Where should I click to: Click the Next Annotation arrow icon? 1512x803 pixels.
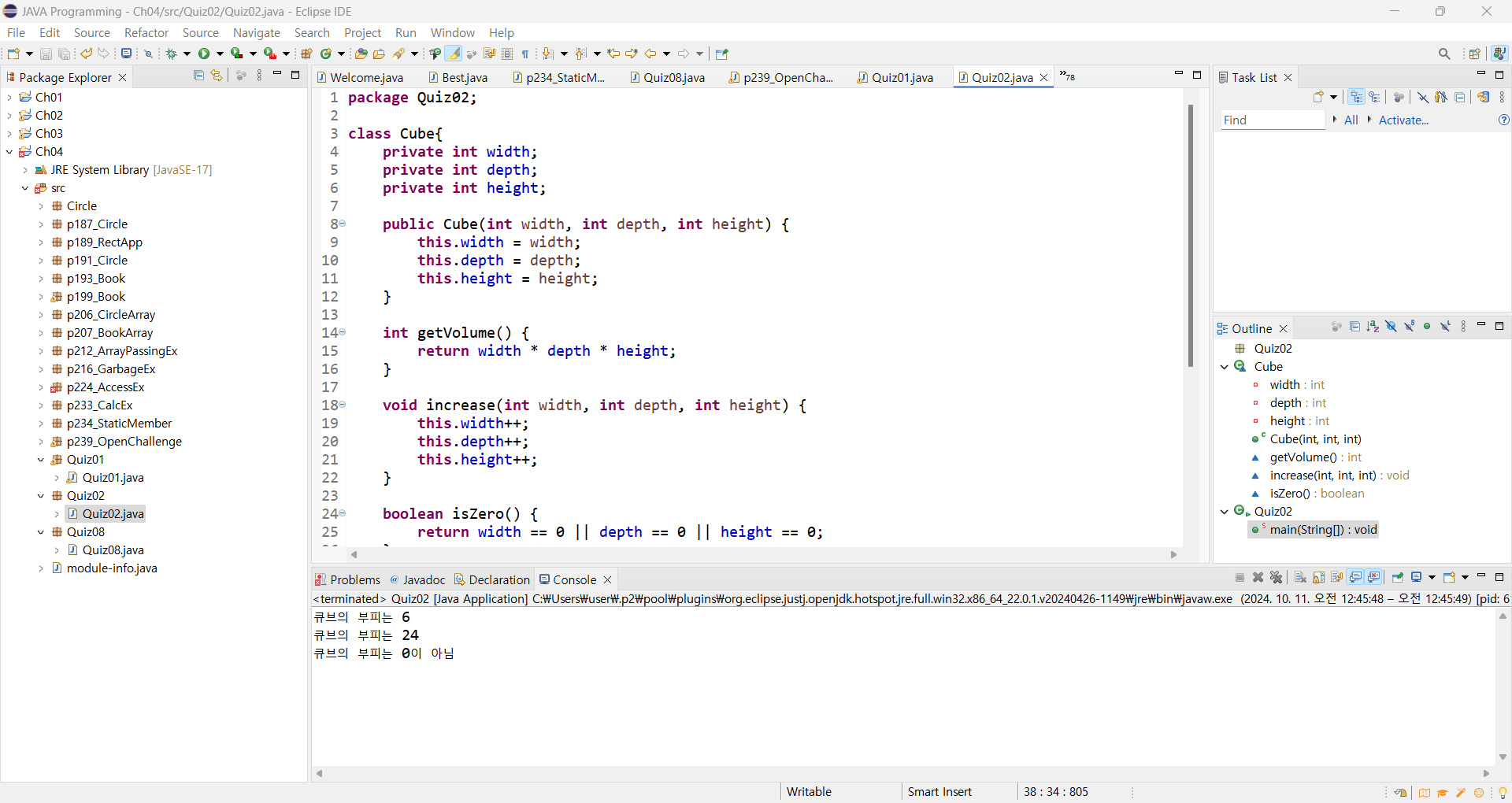pyautogui.click(x=548, y=54)
